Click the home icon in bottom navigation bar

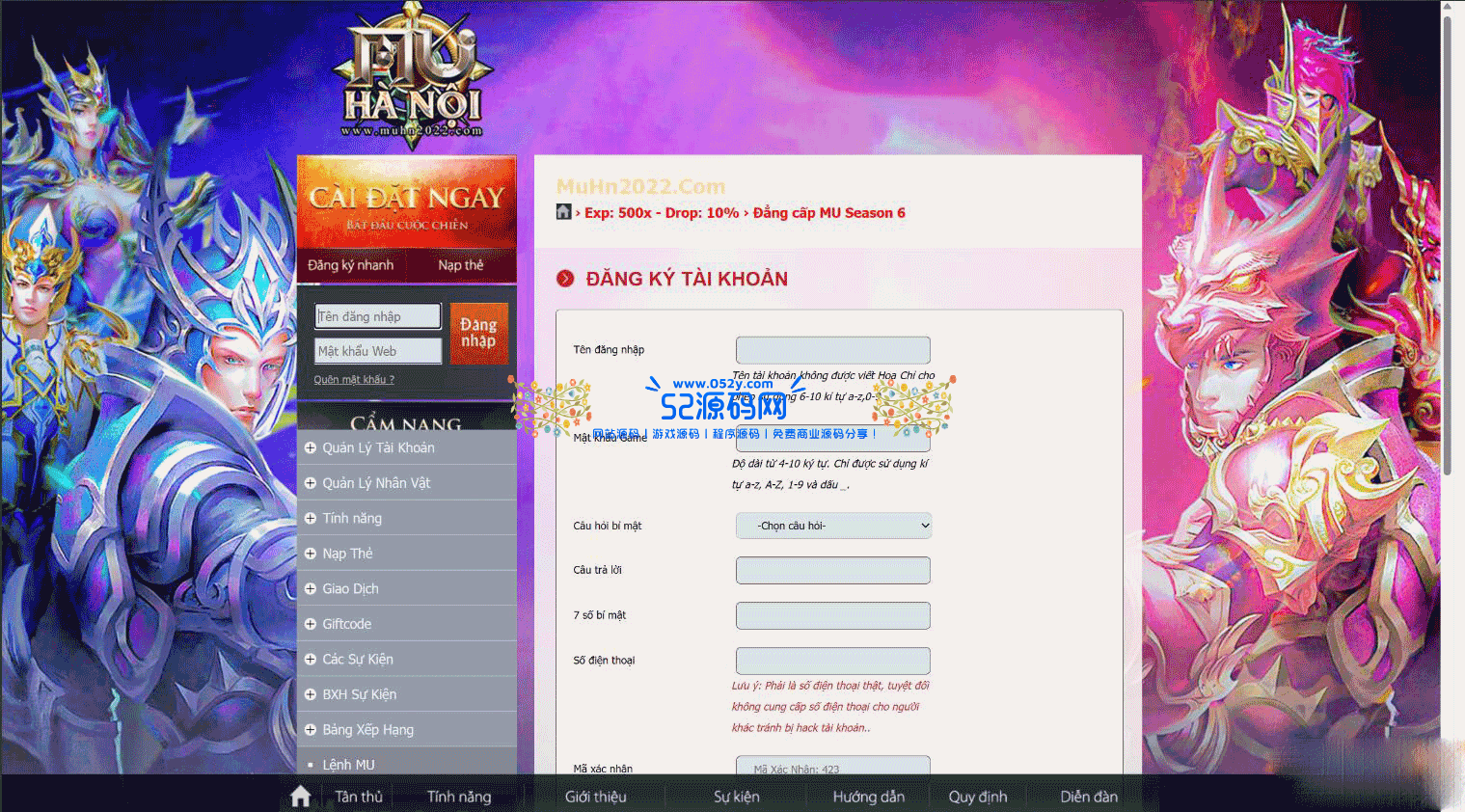(300, 796)
